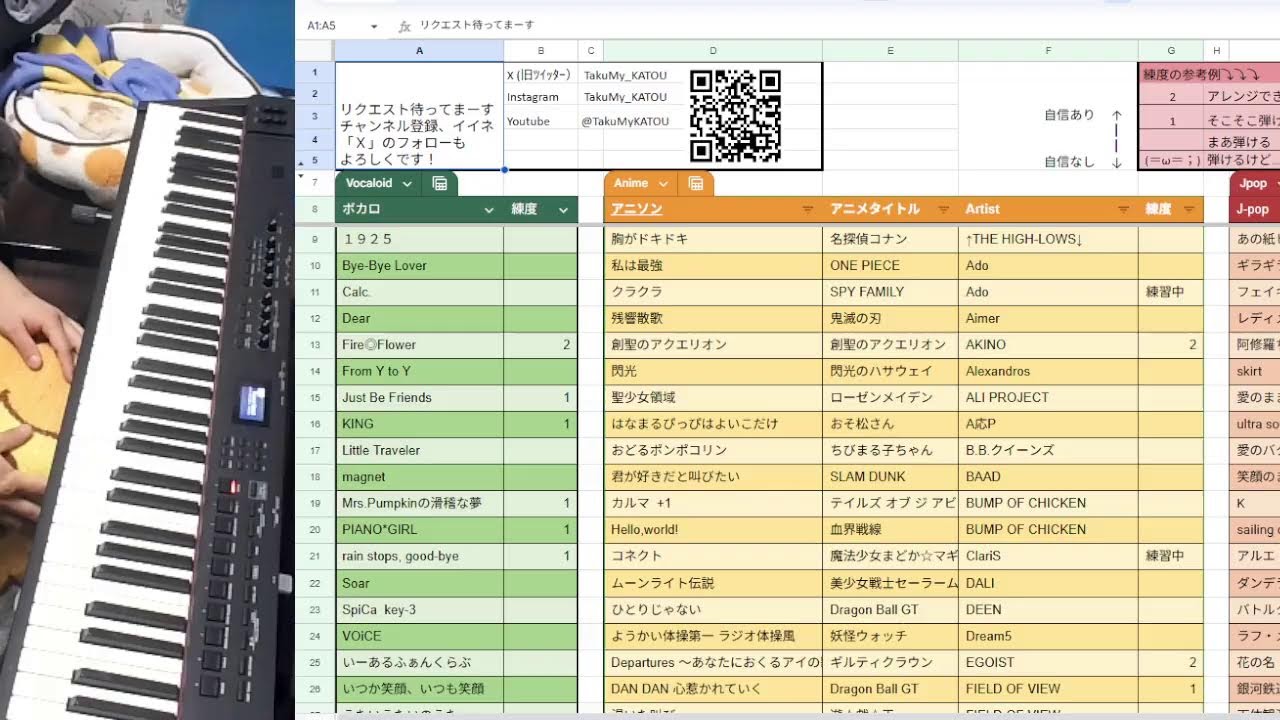Select column G header

[1170, 51]
